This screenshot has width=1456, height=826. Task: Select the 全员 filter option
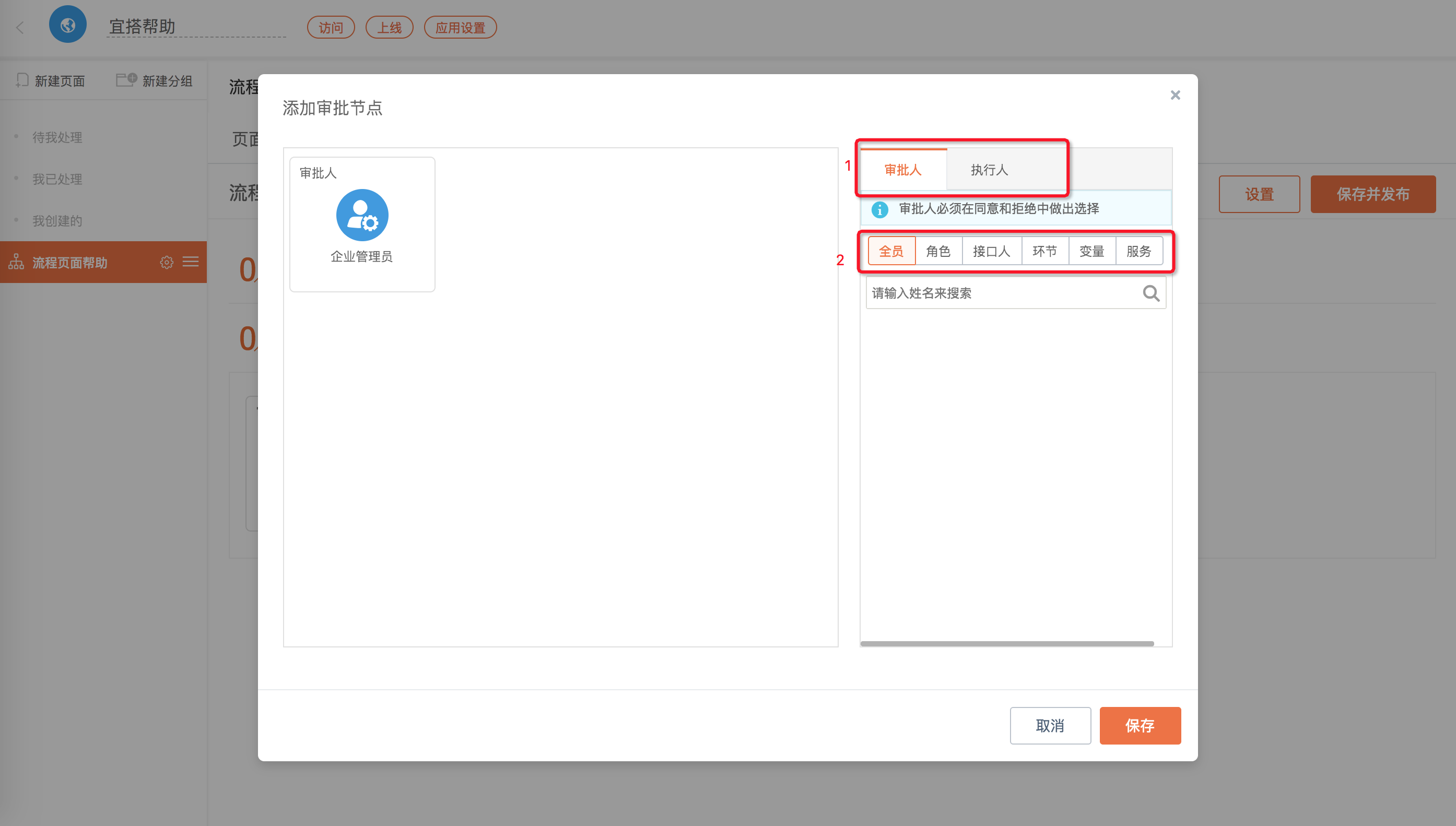tap(891, 251)
